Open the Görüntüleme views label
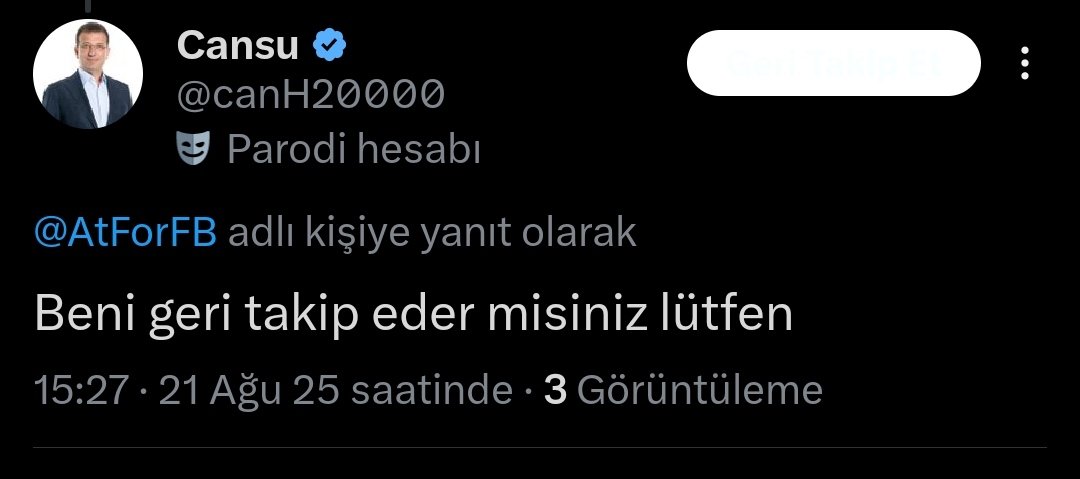 click(x=699, y=390)
